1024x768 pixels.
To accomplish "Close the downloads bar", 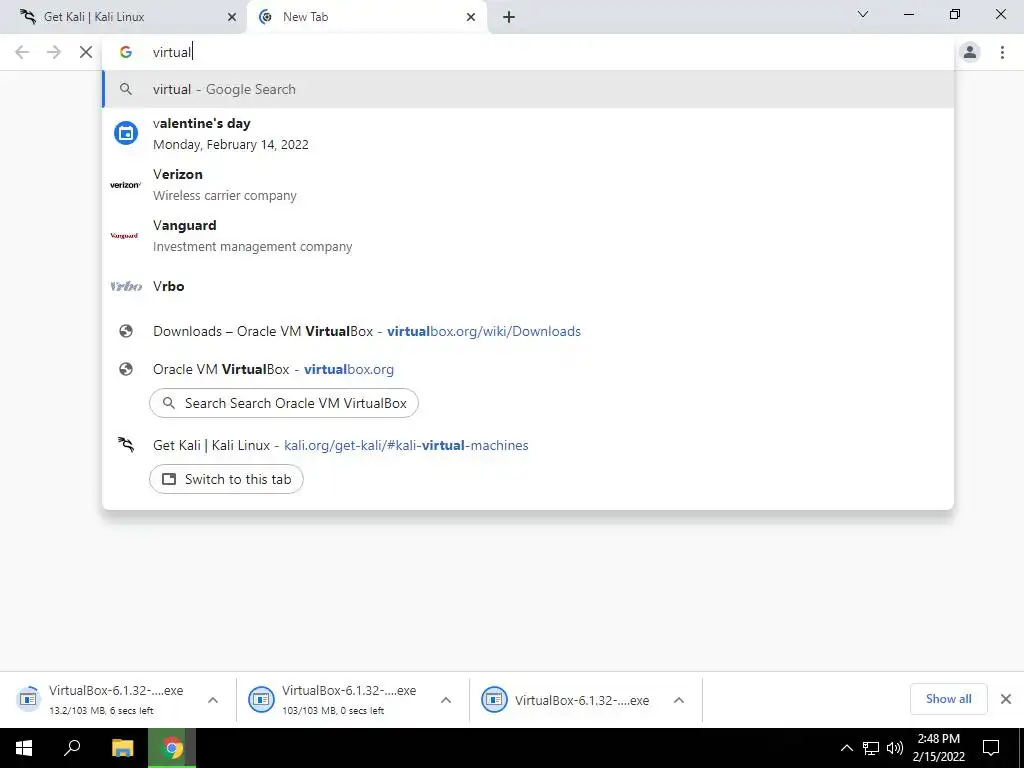I will tap(1006, 699).
